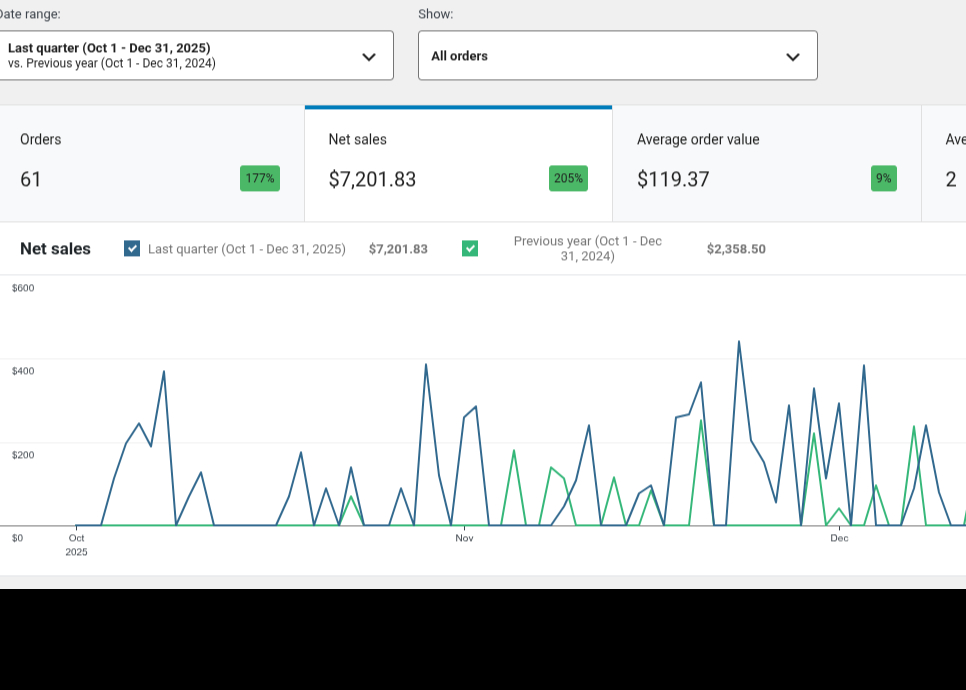Click the Oct 2025 axis label

pyautogui.click(x=77, y=544)
